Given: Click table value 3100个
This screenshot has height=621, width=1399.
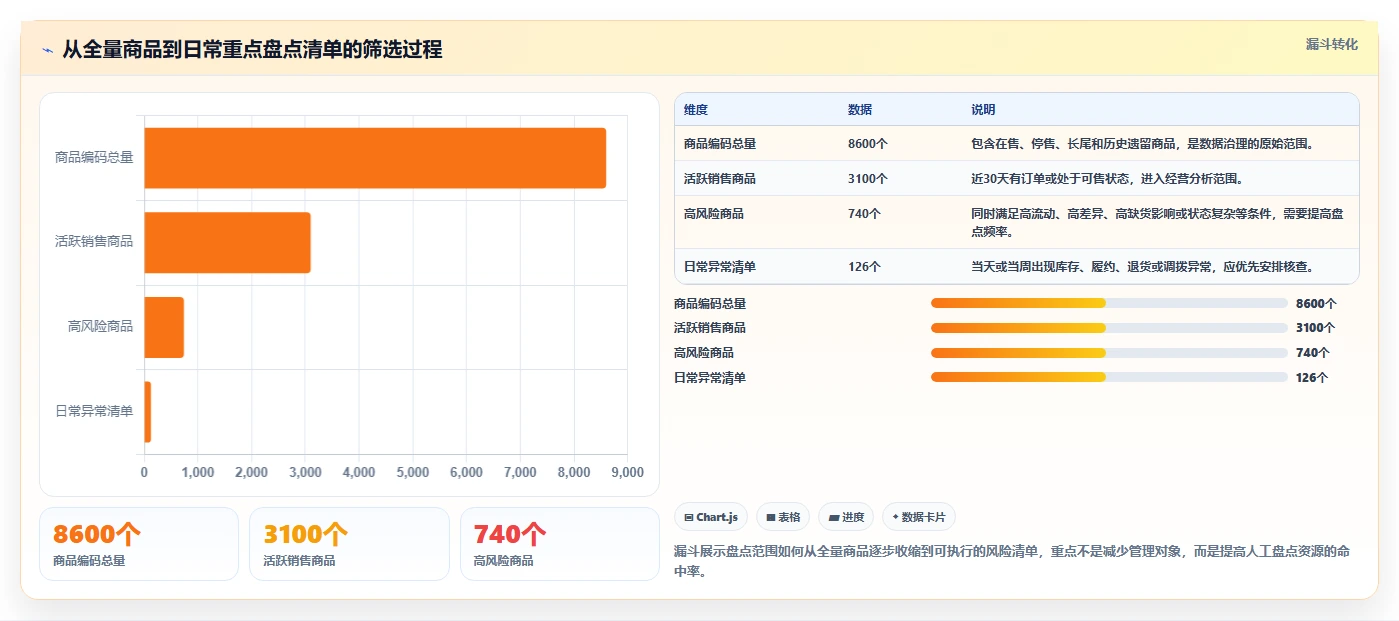Looking at the screenshot, I should (x=868, y=179).
